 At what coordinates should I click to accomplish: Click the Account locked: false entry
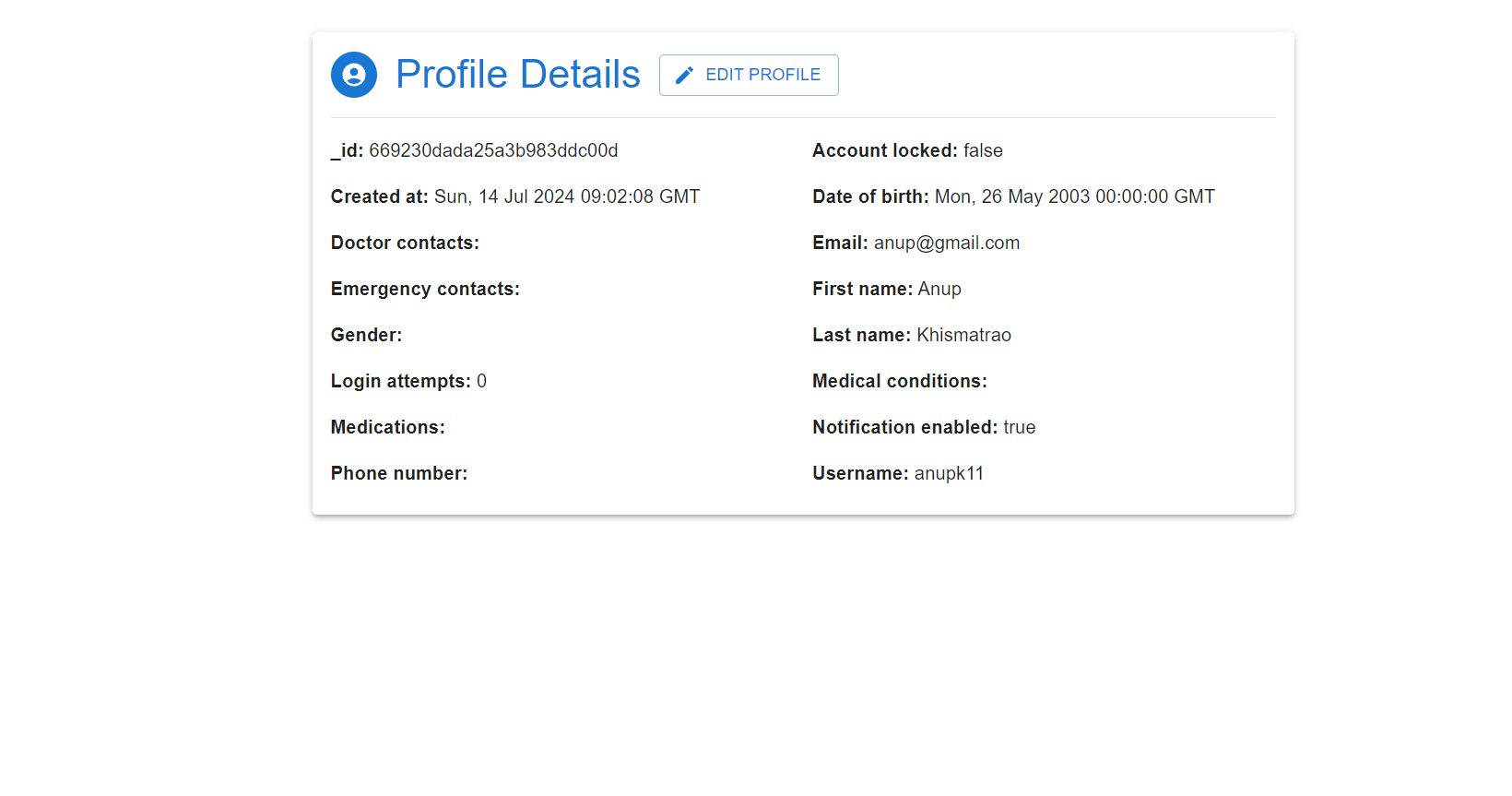[x=907, y=150]
